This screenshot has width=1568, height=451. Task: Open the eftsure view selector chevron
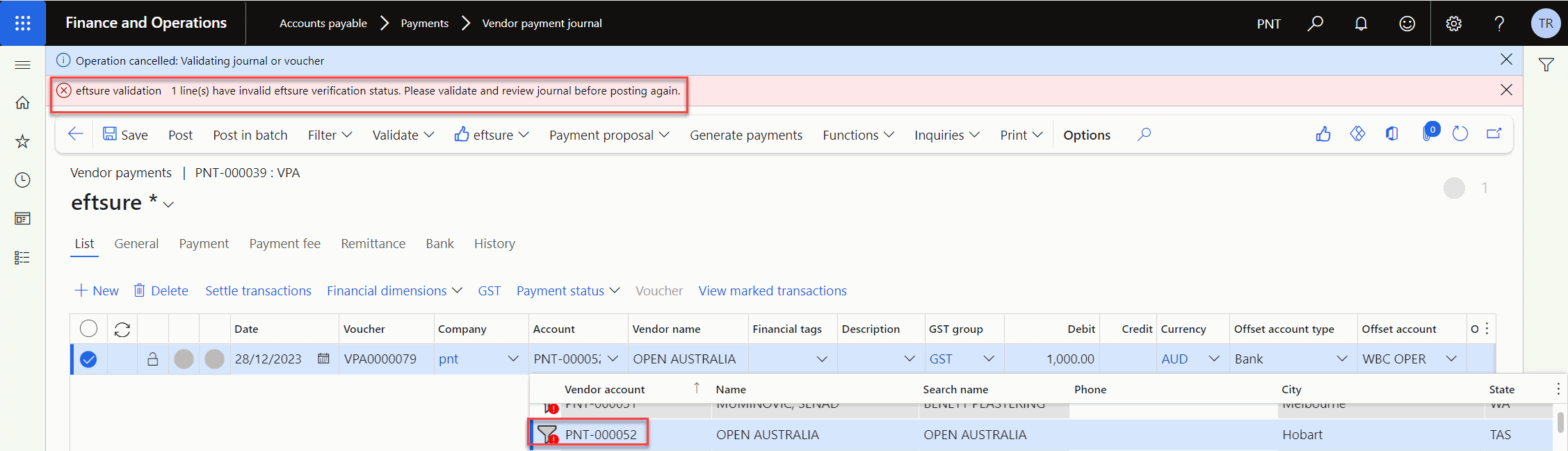(x=168, y=204)
